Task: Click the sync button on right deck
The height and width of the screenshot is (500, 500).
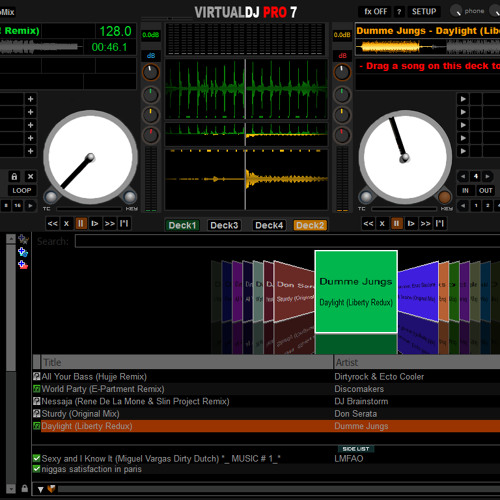Action: pyautogui.click(x=440, y=223)
